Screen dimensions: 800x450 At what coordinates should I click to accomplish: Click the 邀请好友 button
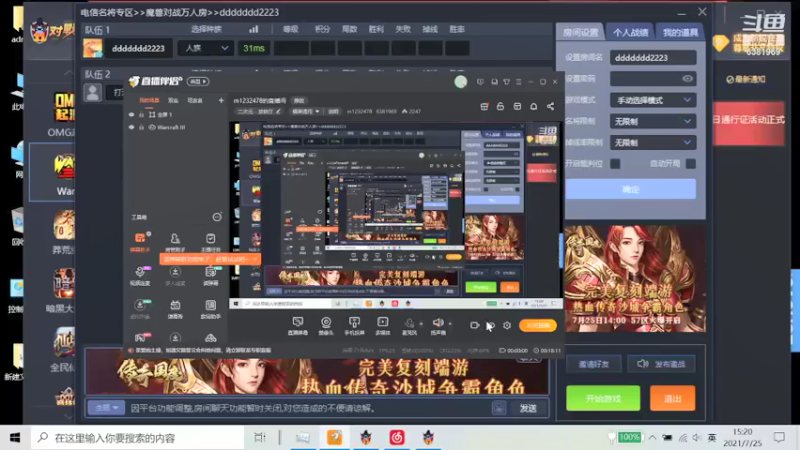click(x=593, y=364)
